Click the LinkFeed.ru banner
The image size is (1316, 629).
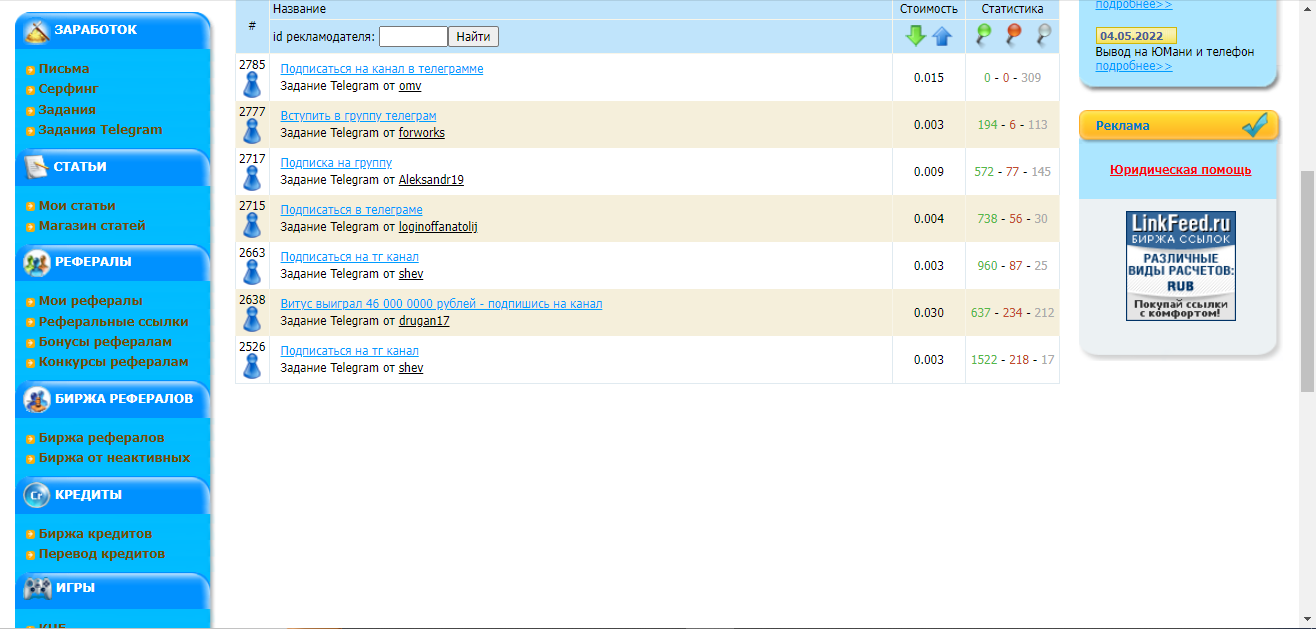1181,266
